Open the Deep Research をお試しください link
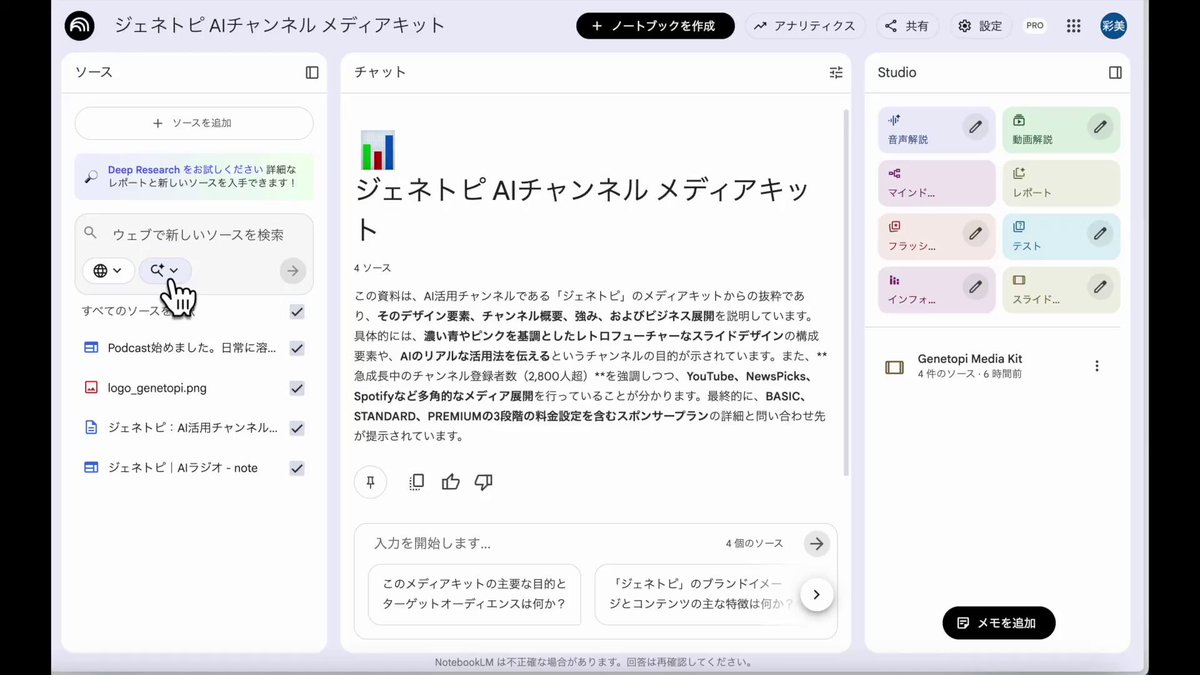Screen dimensions: 1200x675 point(186,170)
